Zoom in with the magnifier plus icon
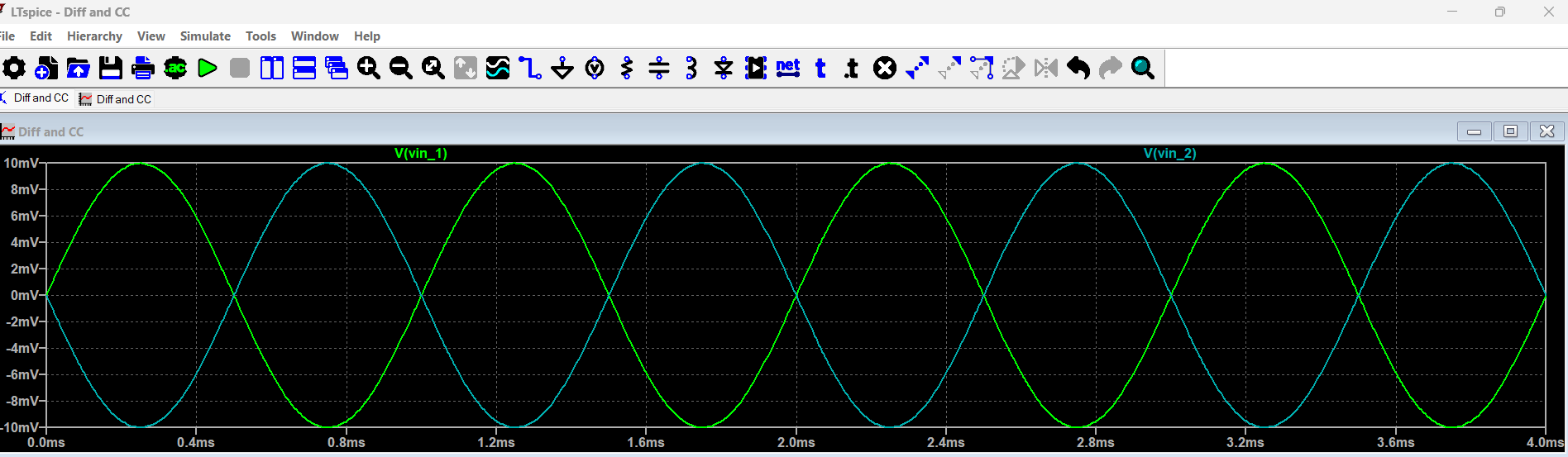The width and height of the screenshot is (1568, 457). [369, 68]
